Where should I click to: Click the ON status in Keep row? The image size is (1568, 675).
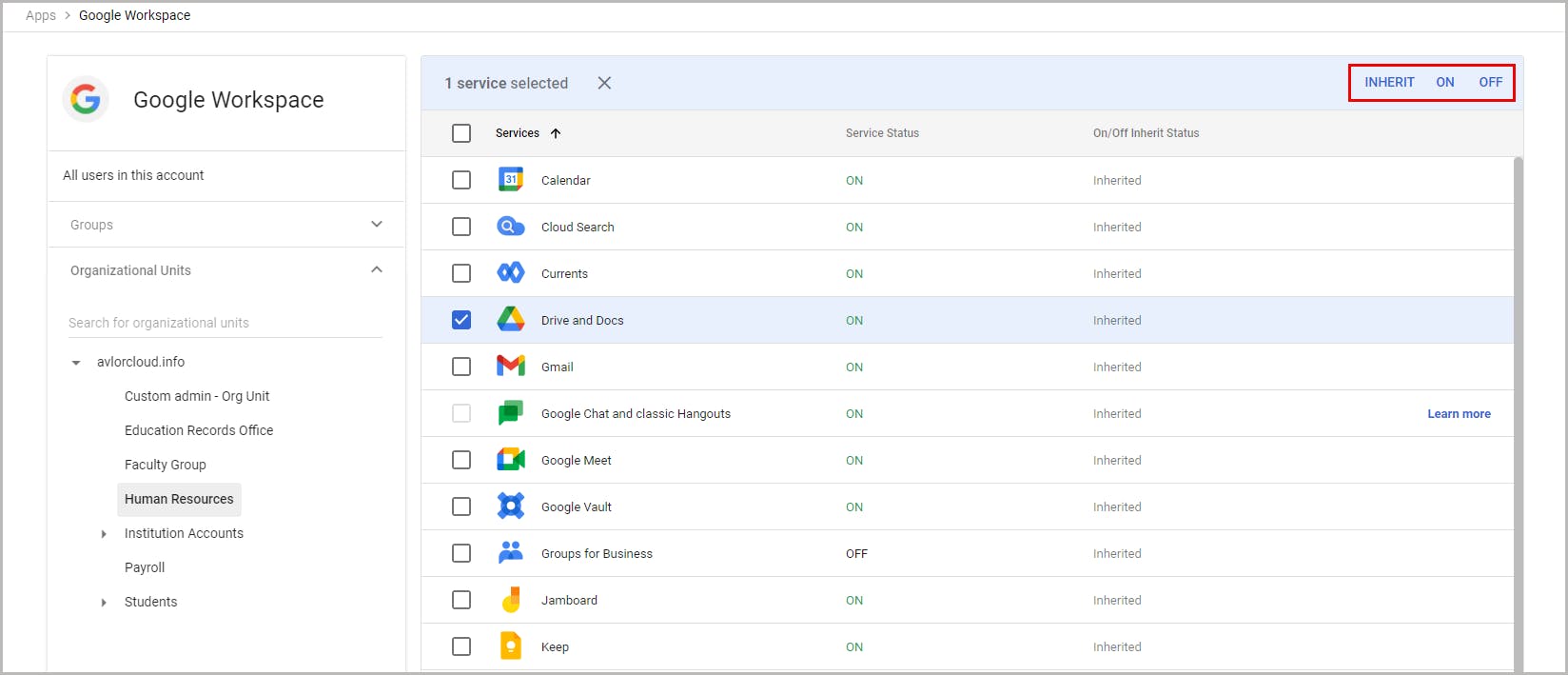(854, 646)
